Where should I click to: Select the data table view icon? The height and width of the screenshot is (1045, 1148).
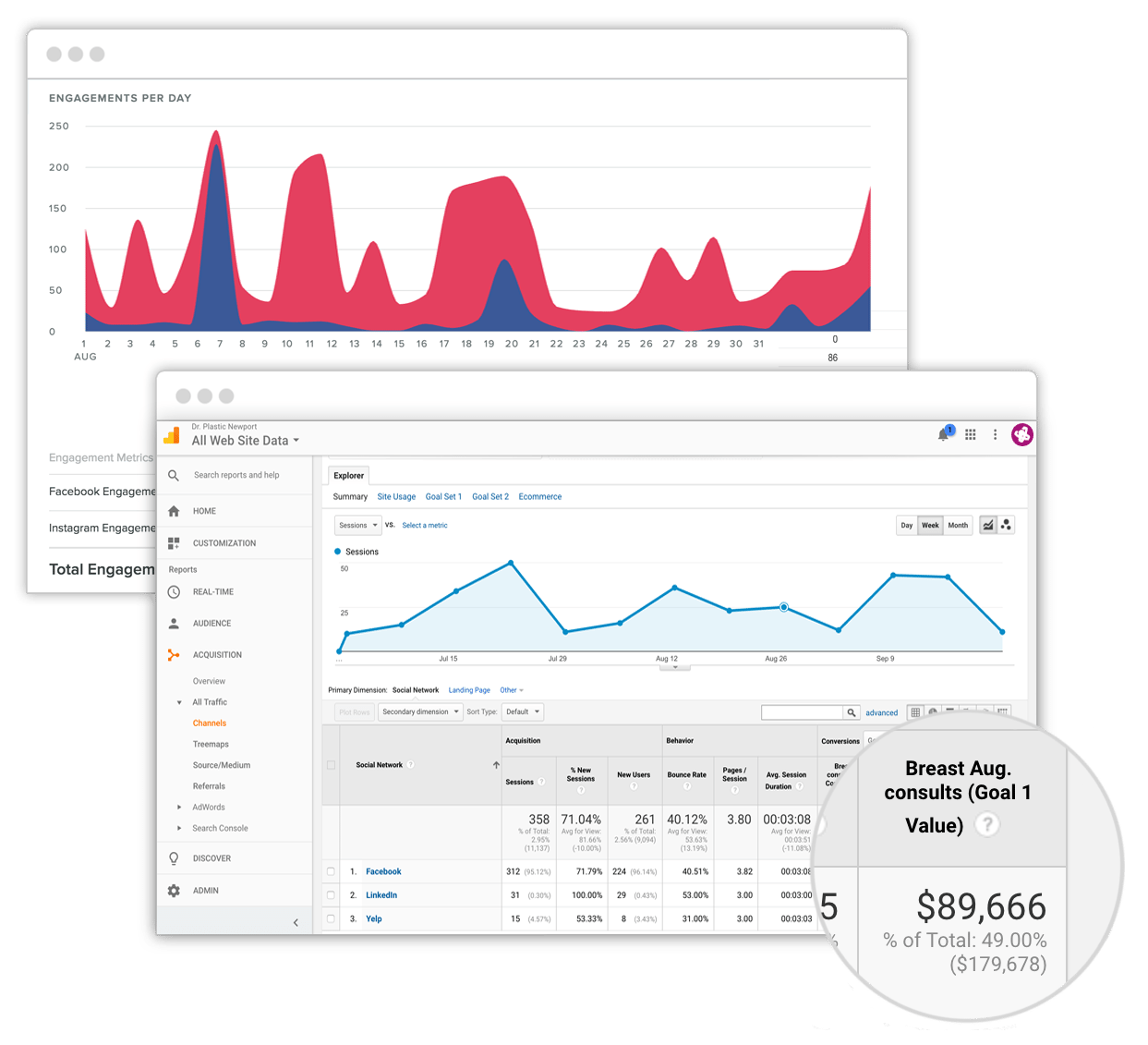(915, 712)
